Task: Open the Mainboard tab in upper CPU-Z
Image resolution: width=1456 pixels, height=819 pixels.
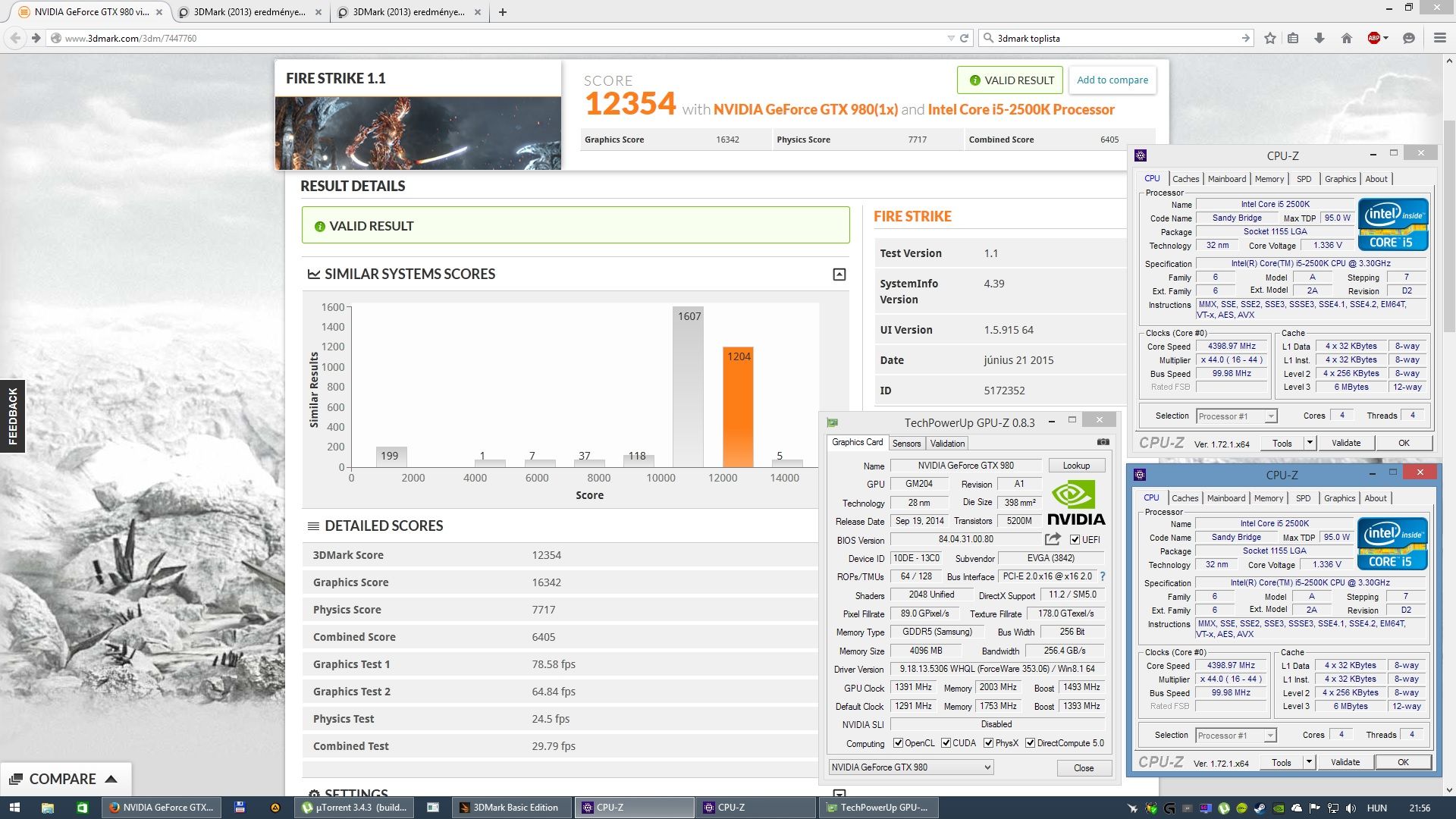Action: coord(1226,179)
